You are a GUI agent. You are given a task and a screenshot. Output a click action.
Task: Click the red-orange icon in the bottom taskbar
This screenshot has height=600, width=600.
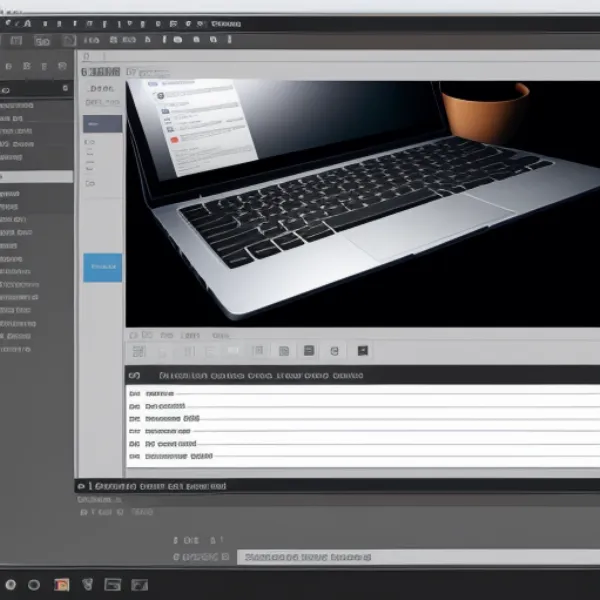click(x=61, y=584)
